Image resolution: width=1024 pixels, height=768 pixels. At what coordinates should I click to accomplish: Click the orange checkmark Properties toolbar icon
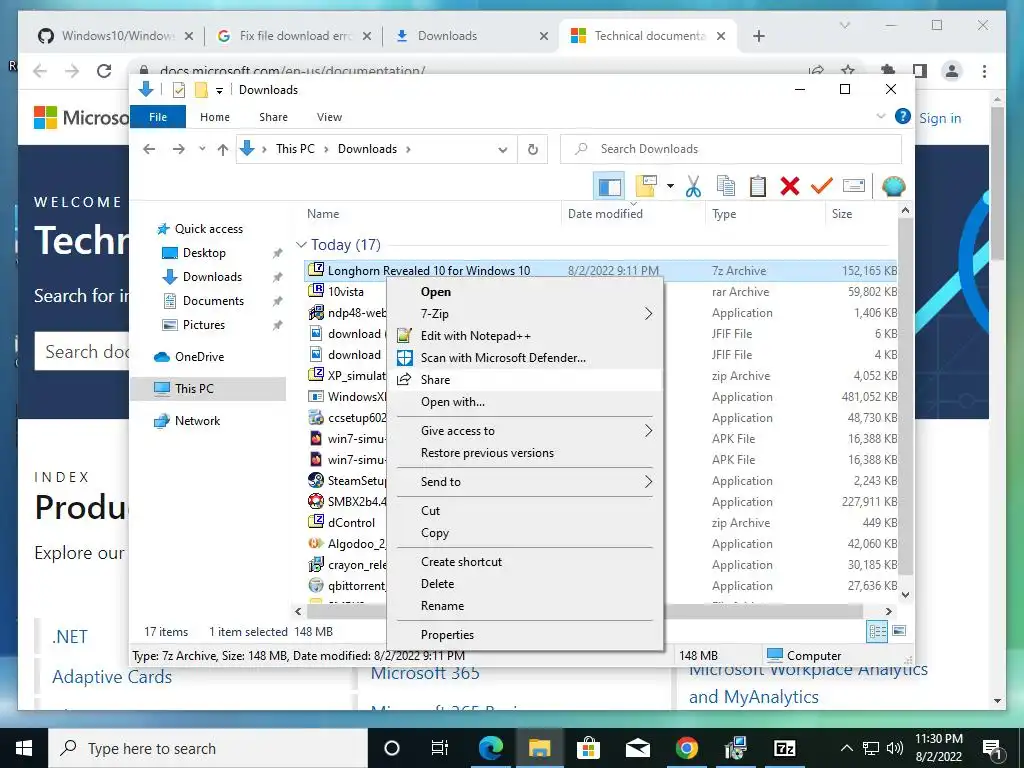click(x=822, y=187)
